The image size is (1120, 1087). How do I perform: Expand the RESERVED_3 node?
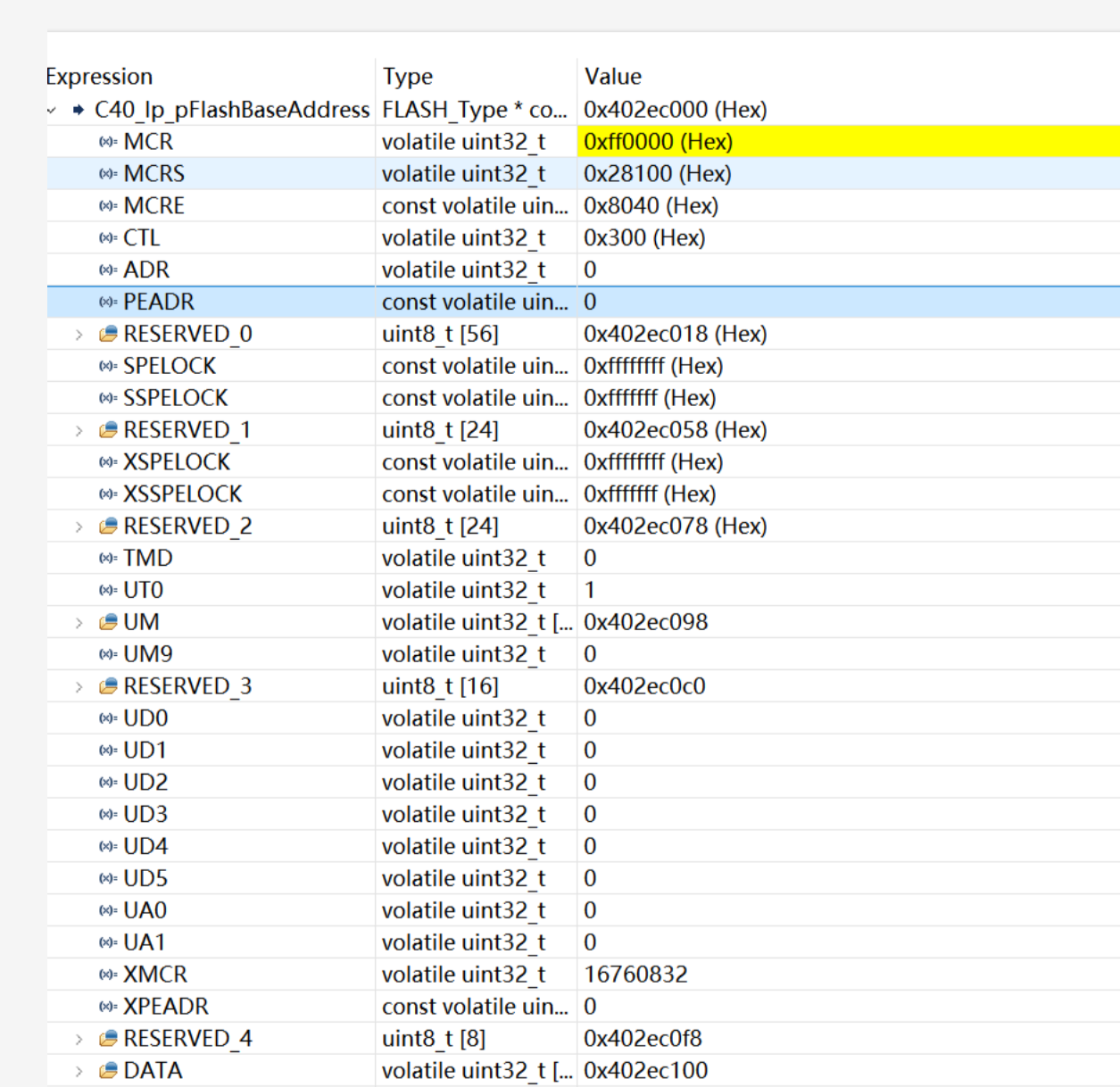[x=79, y=685]
